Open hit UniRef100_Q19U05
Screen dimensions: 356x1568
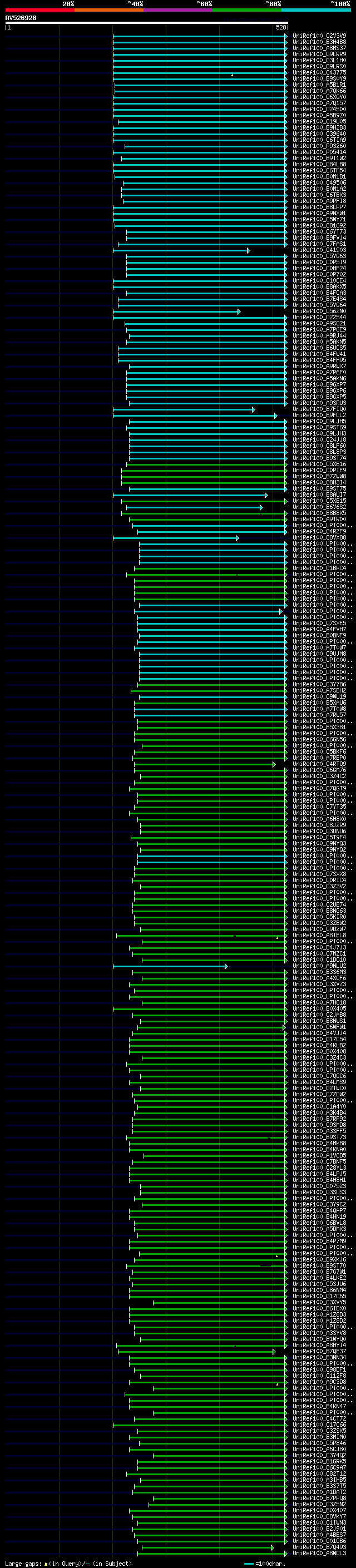(x=319, y=122)
